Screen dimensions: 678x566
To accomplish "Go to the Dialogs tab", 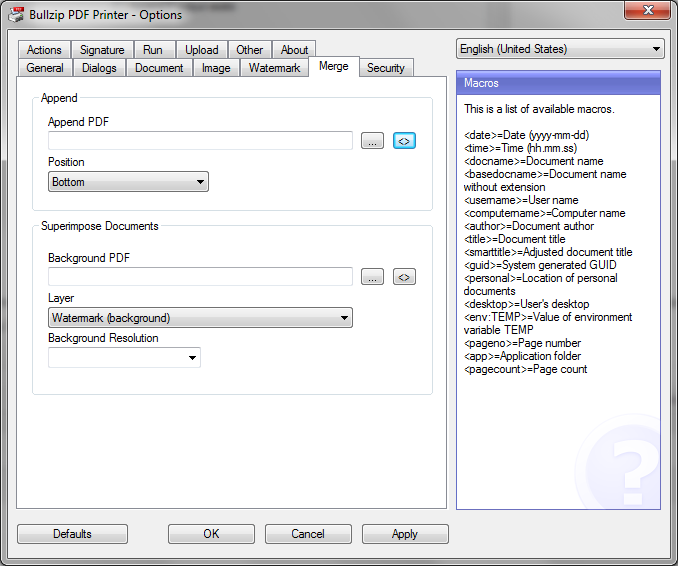I will (99, 68).
